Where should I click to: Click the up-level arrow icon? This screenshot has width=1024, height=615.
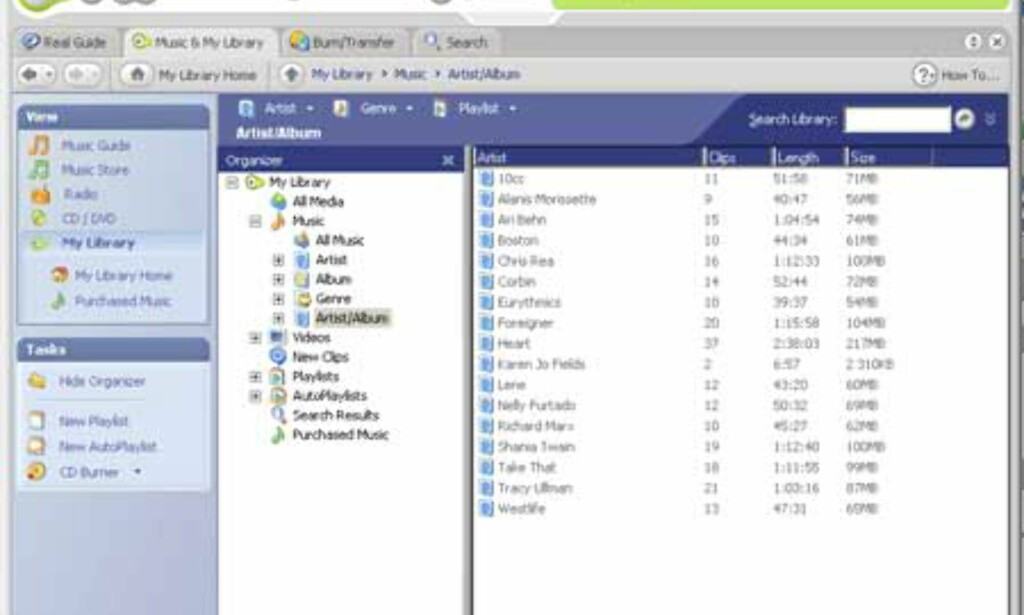291,74
